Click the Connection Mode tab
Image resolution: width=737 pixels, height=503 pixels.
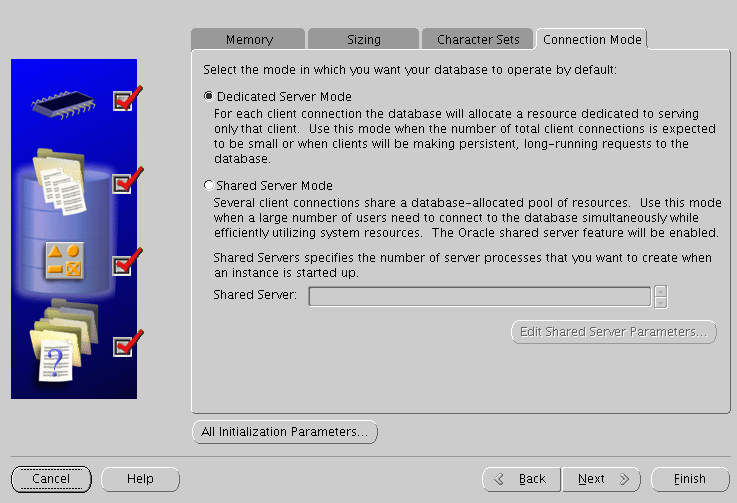pyautogui.click(x=592, y=39)
